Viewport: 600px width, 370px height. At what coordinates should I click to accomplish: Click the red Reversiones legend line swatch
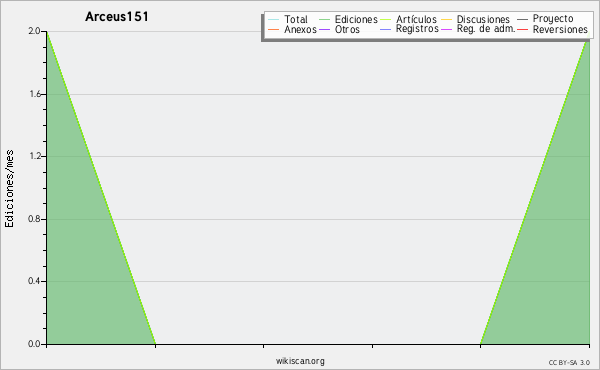click(x=523, y=29)
